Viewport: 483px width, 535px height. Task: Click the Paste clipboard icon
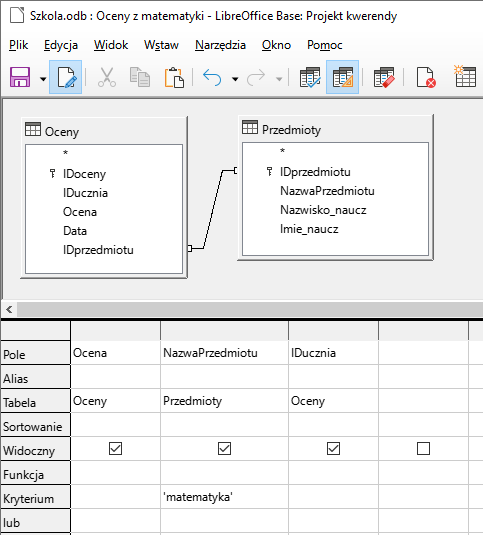[174, 77]
